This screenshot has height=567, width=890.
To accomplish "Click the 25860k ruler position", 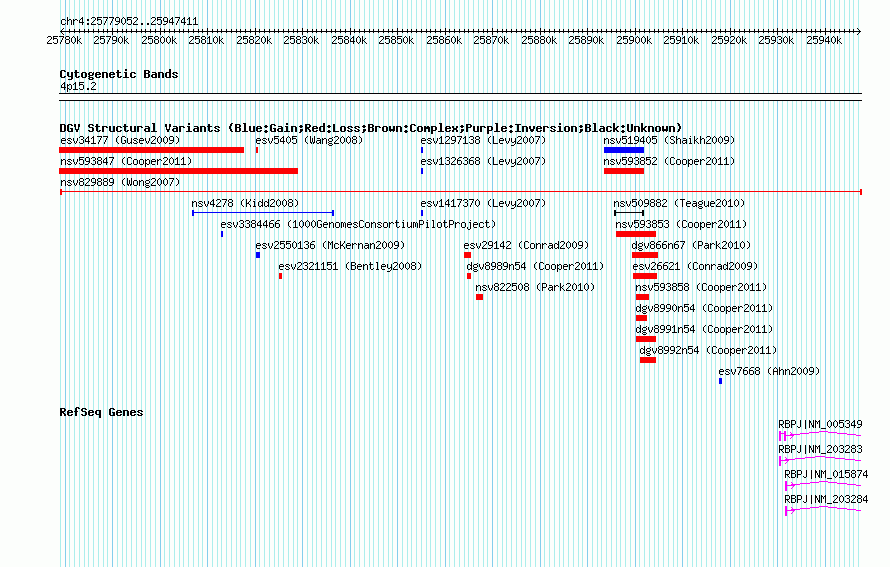I will [444, 40].
